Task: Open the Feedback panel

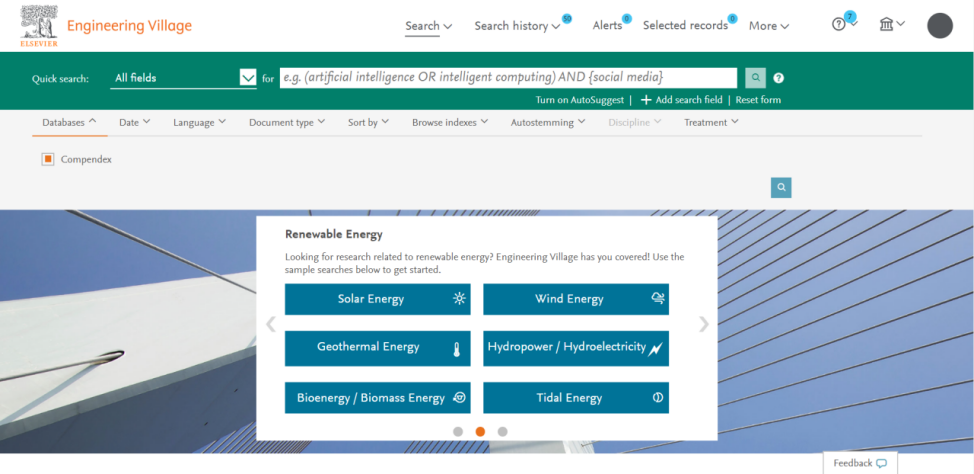Action: tap(860, 463)
